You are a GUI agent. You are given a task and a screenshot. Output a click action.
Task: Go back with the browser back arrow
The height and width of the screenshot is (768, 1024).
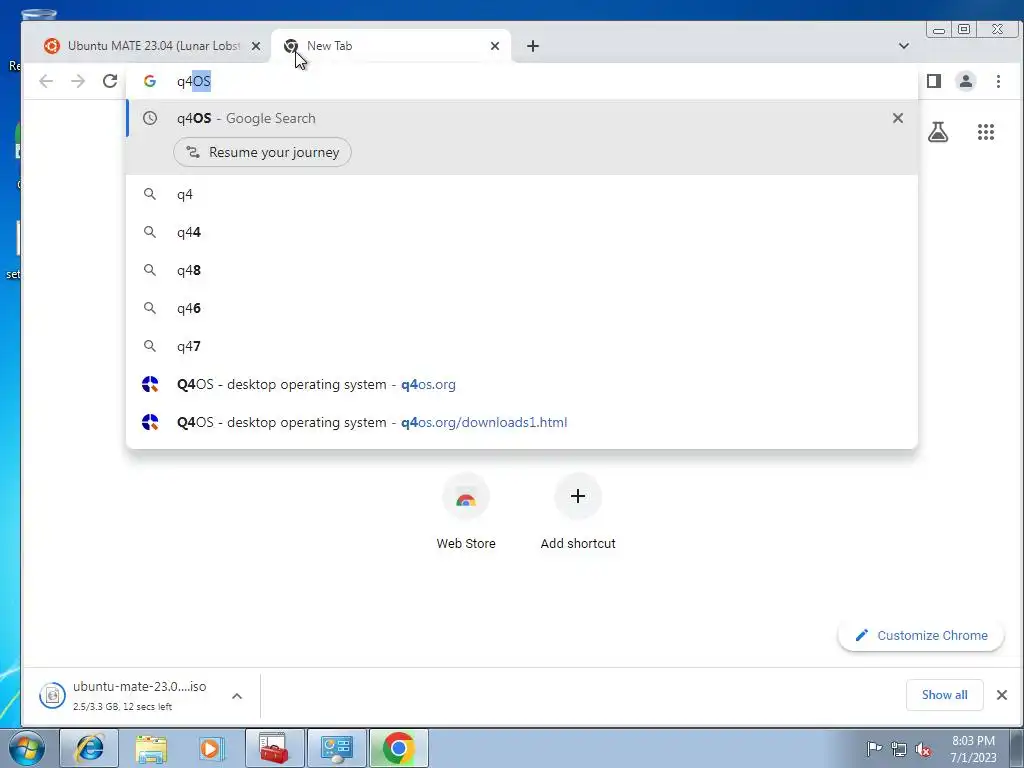tap(46, 81)
